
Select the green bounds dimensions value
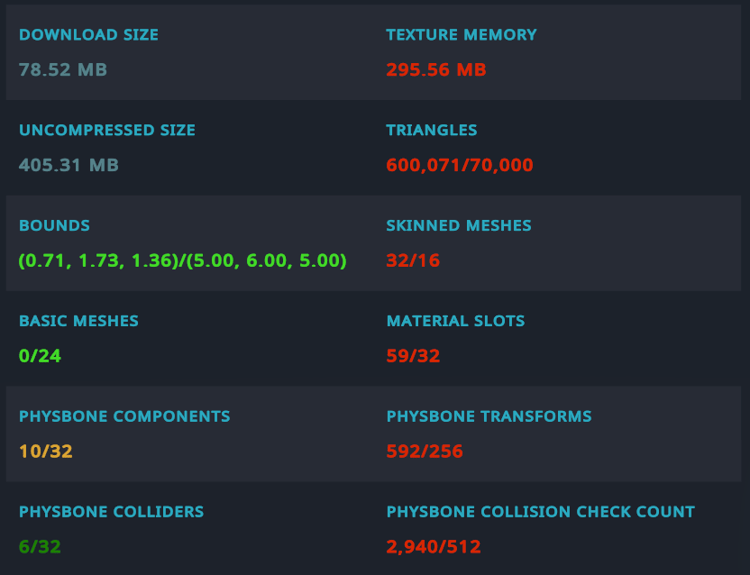(183, 261)
